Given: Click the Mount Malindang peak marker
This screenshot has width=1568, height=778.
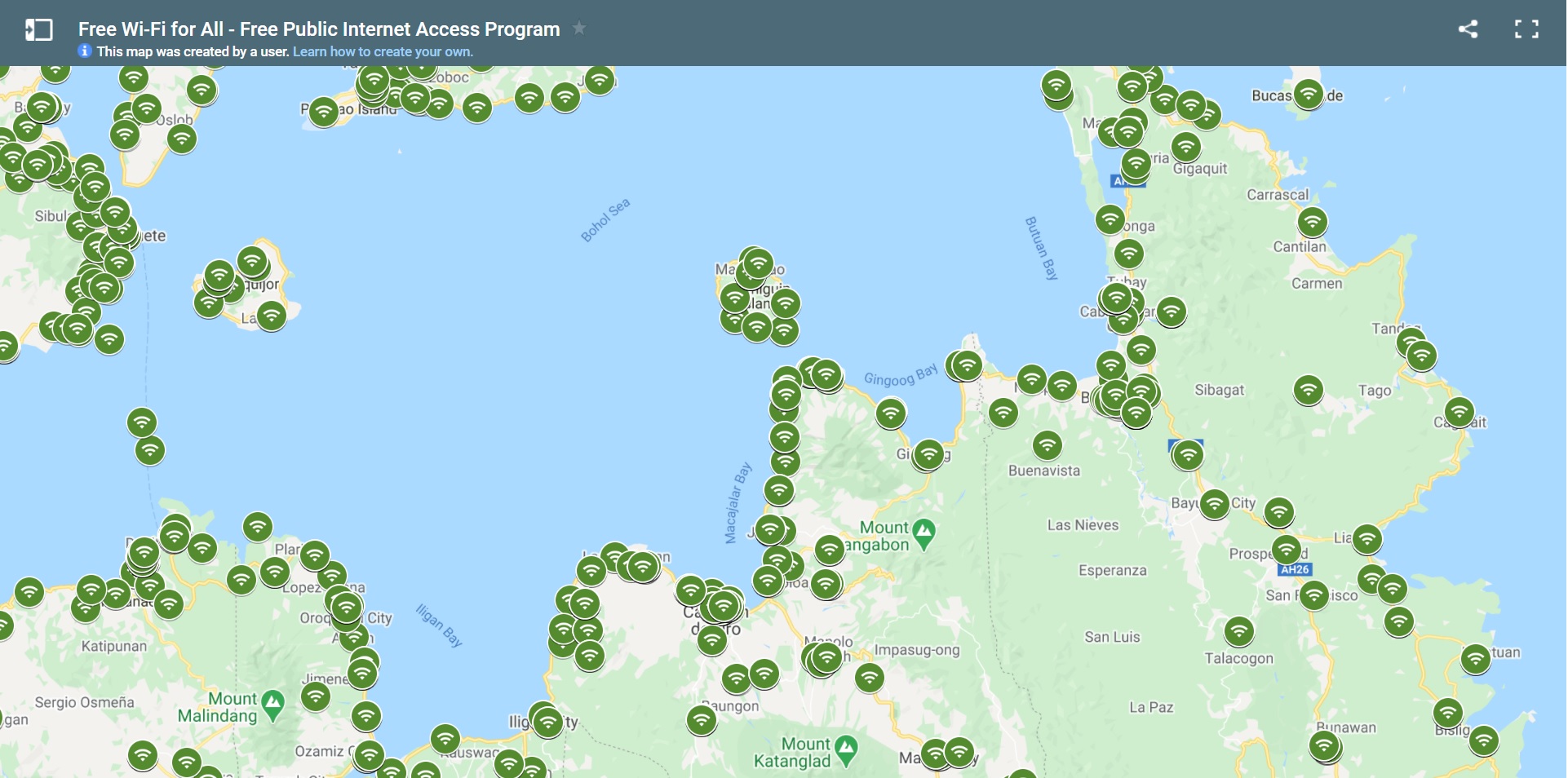Looking at the screenshot, I should pyautogui.click(x=272, y=705).
